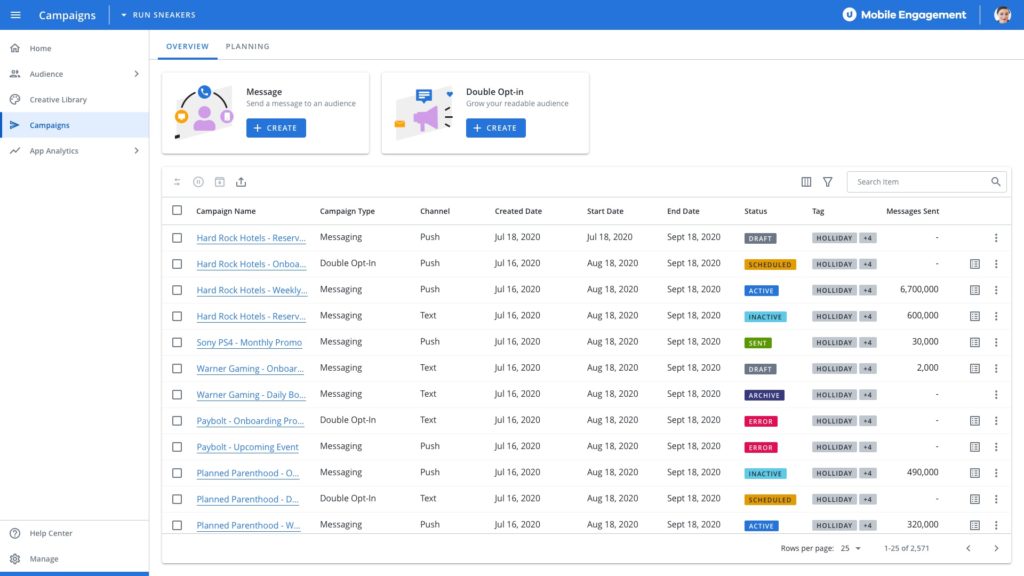Open more options for Warner Gaming - Daily Bo row
This screenshot has width=1024, height=576.
pyautogui.click(x=996, y=394)
